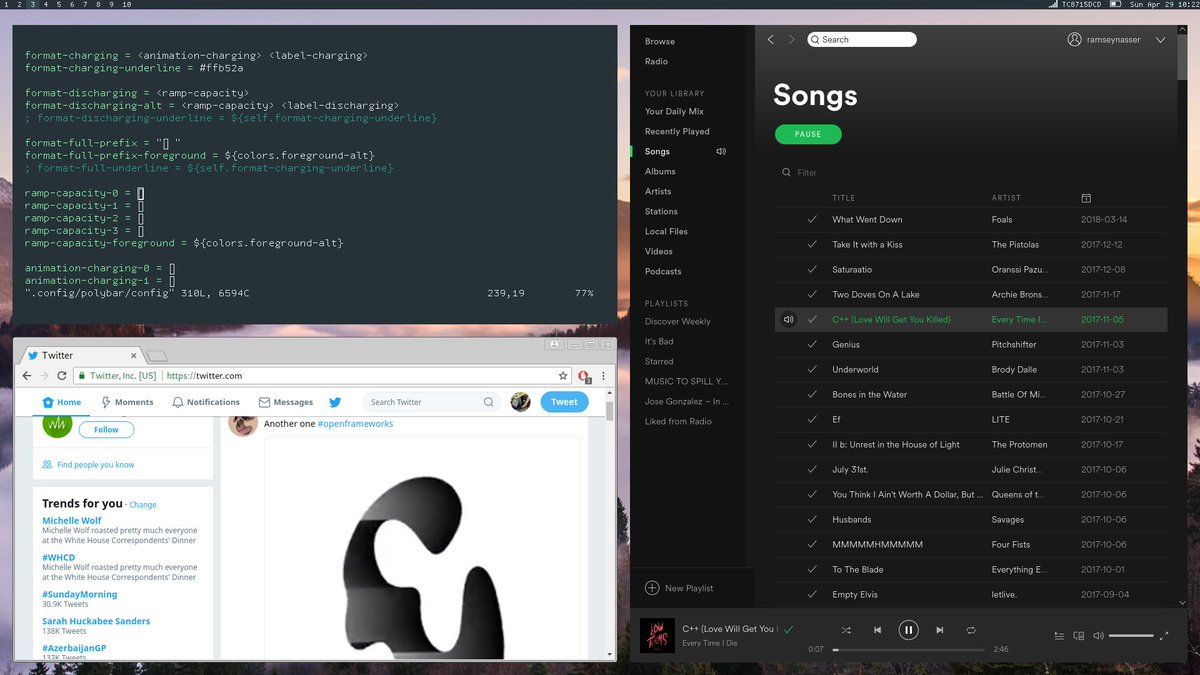Toggle saved checkmark for 'Bones in the Water'
1200x675 pixels.
[x=812, y=395]
